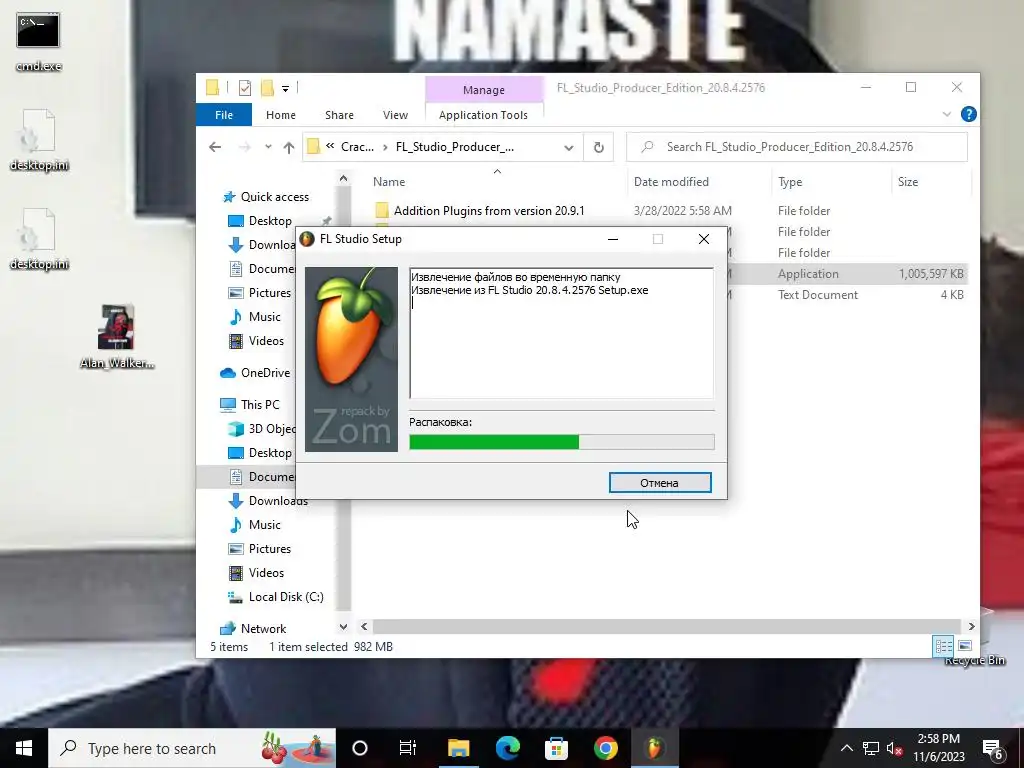Image resolution: width=1024 pixels, height=768 pixels.
Task: Click the Отмена cancel button
Action: click(x=660, y=483)
